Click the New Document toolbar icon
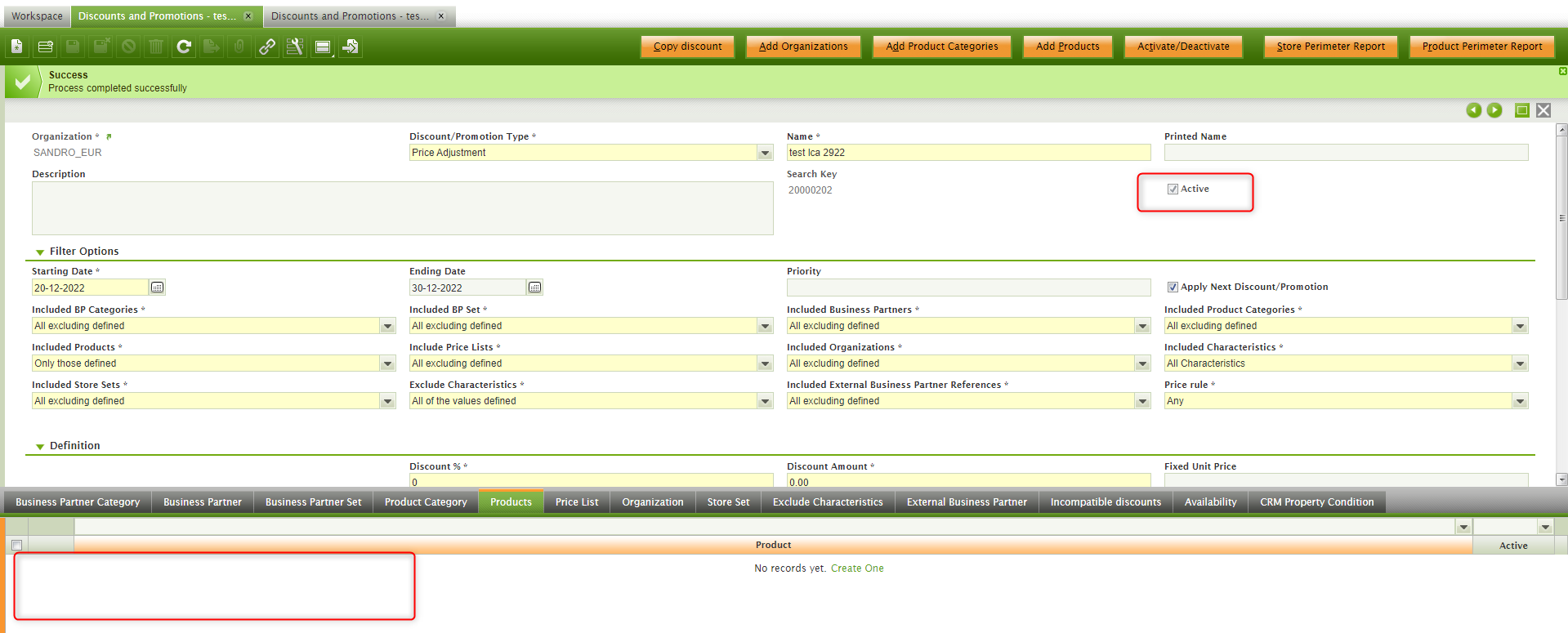 pos(17,47)
